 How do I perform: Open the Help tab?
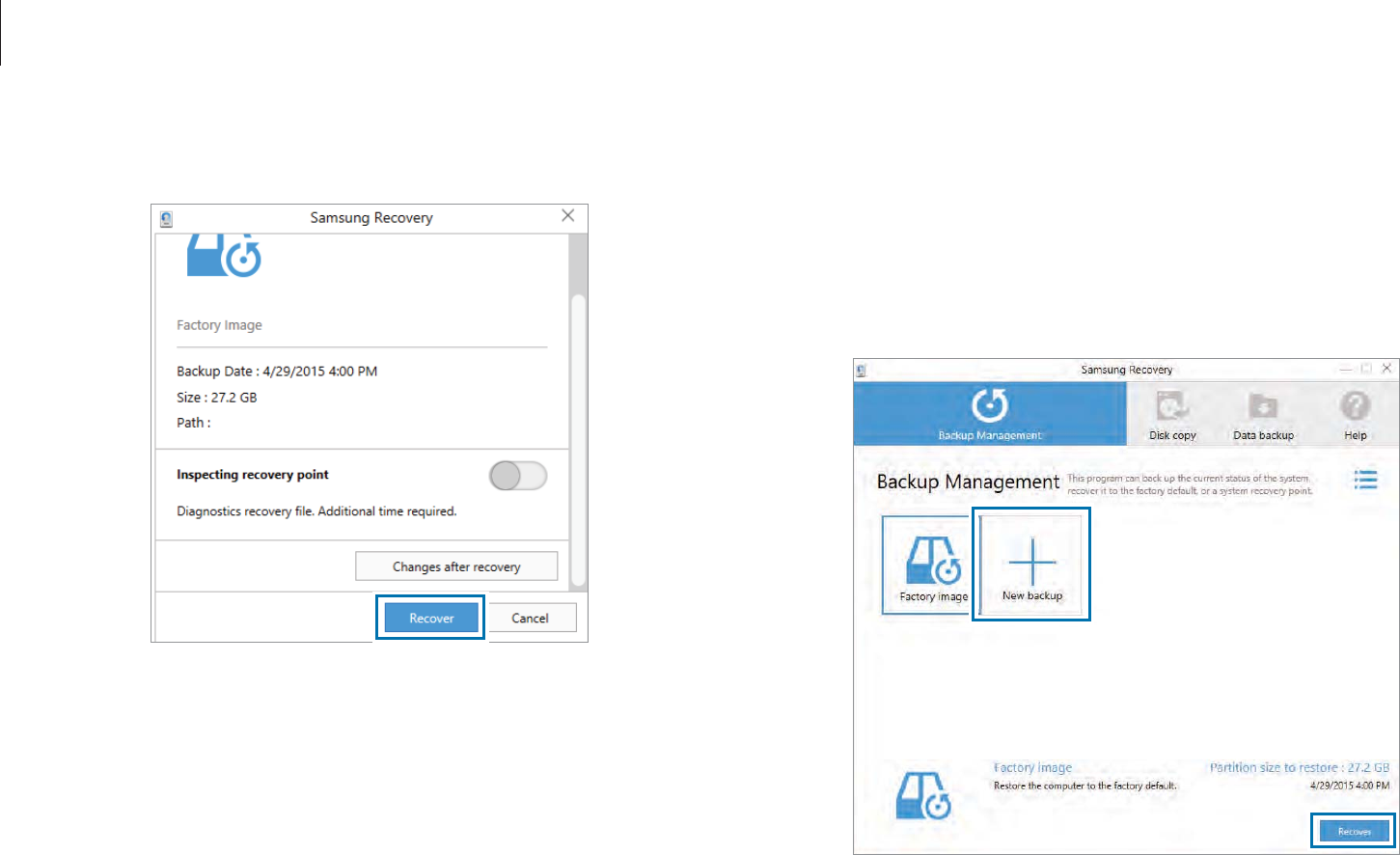pos(1356,413)
